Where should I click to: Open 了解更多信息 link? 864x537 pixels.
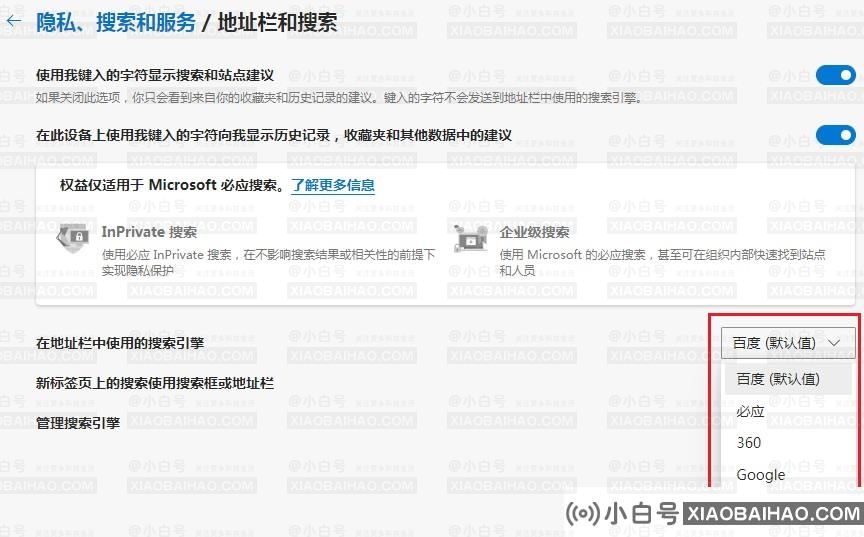[333, 185]
